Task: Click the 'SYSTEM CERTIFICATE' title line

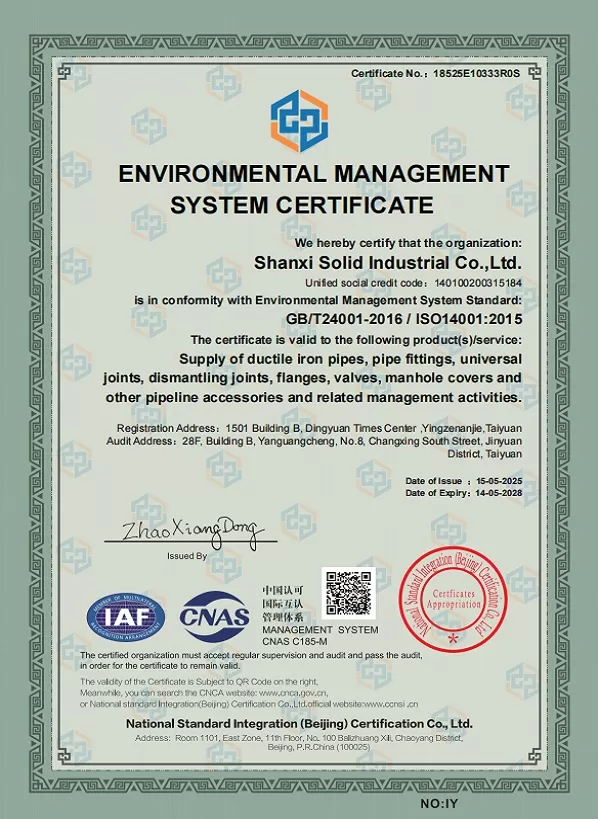Action: coord(302,205)
